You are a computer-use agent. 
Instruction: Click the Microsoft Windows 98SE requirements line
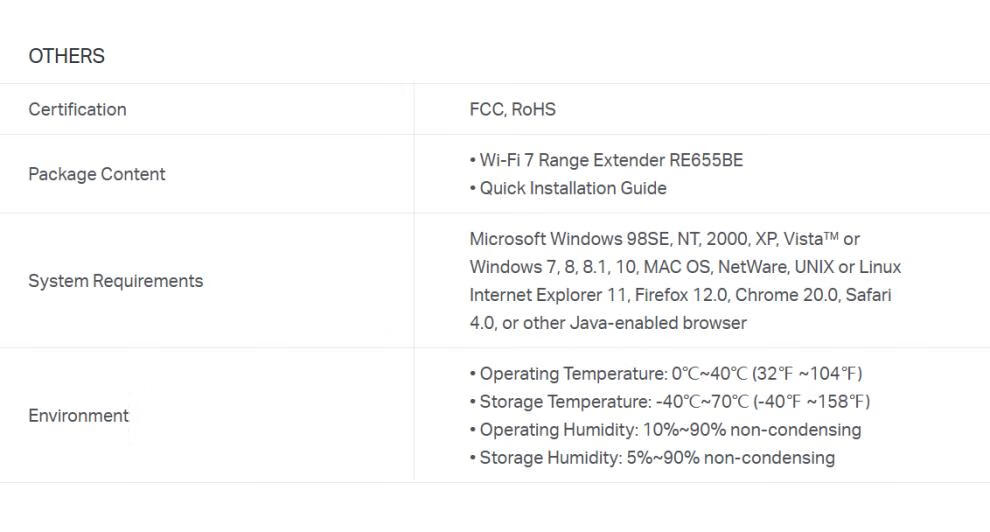pos(664,239)
